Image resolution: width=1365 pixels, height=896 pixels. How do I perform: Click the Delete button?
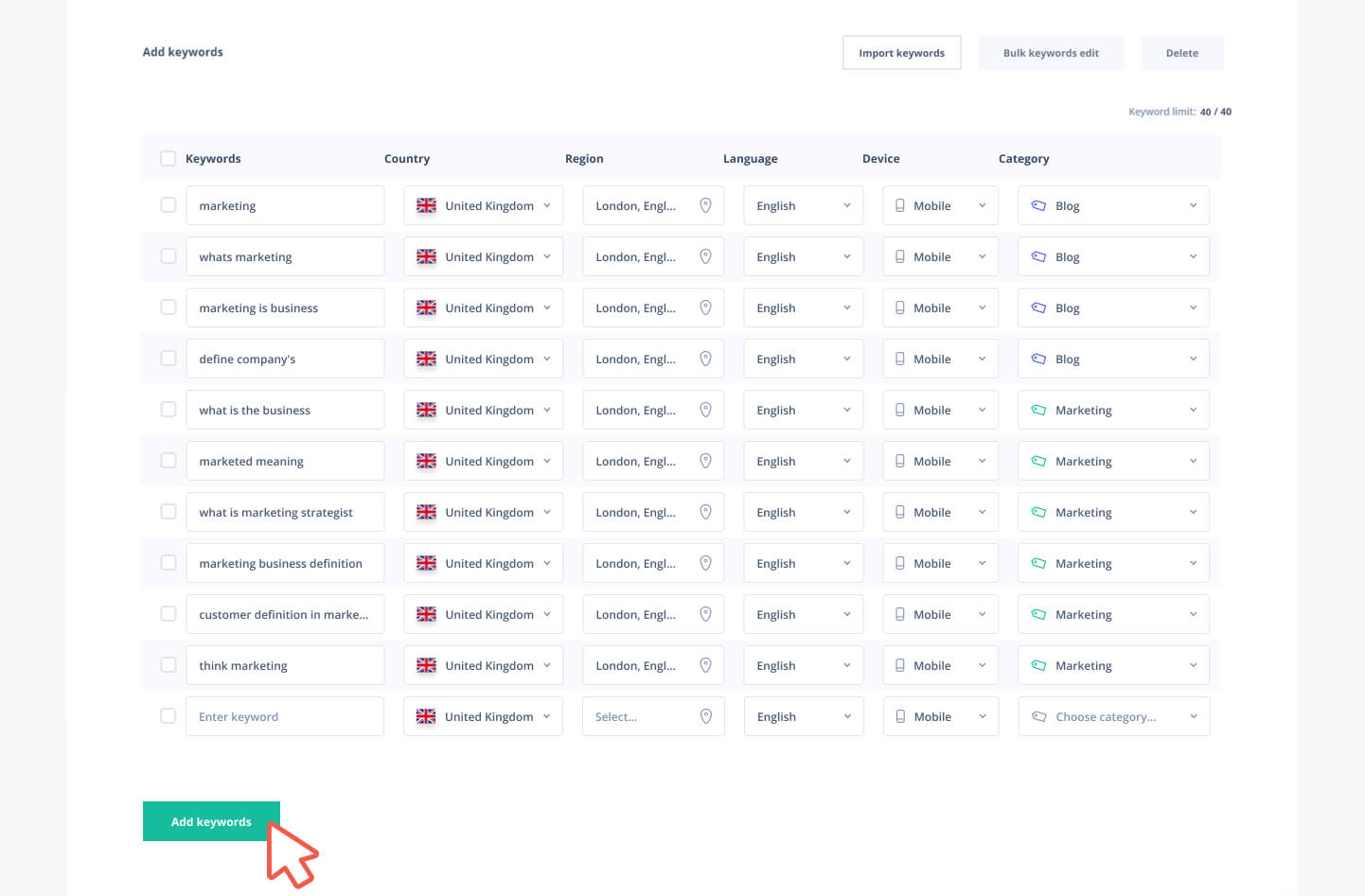pyautogui.click(x=1181, y=53)
